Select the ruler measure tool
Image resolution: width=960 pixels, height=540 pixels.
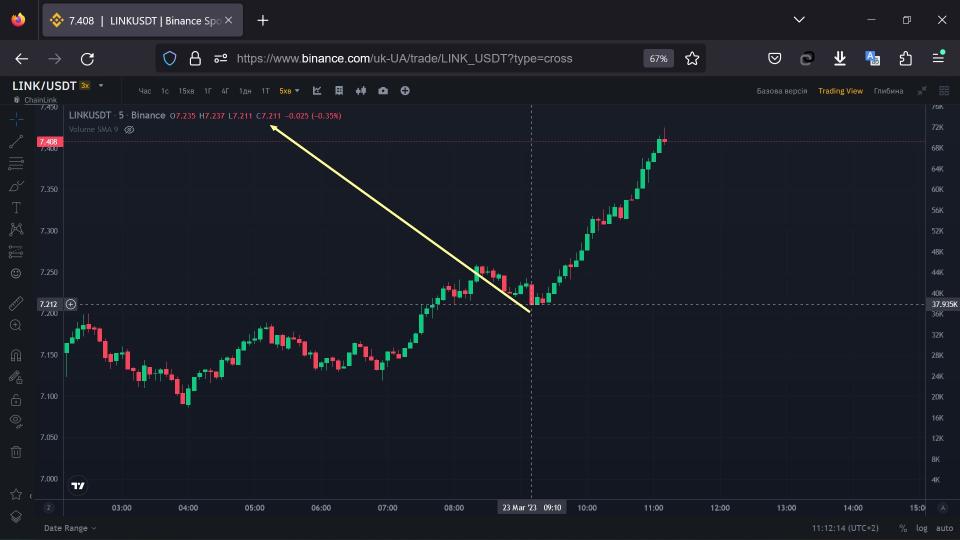pyautogui.click(x=16, y=303)
